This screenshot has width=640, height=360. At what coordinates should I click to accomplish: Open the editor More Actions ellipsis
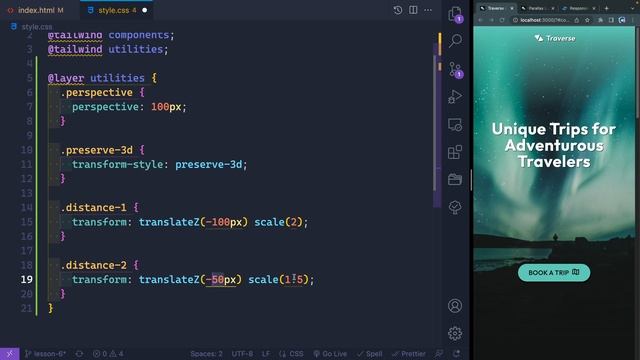pos(428,10)
